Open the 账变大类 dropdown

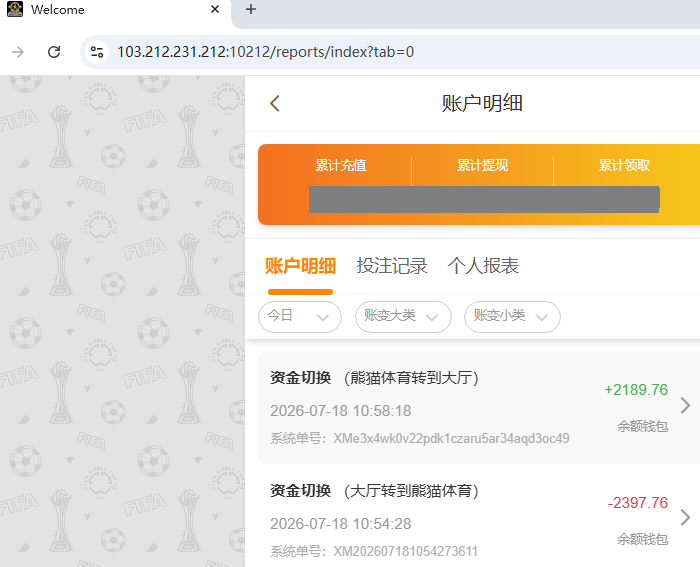[403, 317]
